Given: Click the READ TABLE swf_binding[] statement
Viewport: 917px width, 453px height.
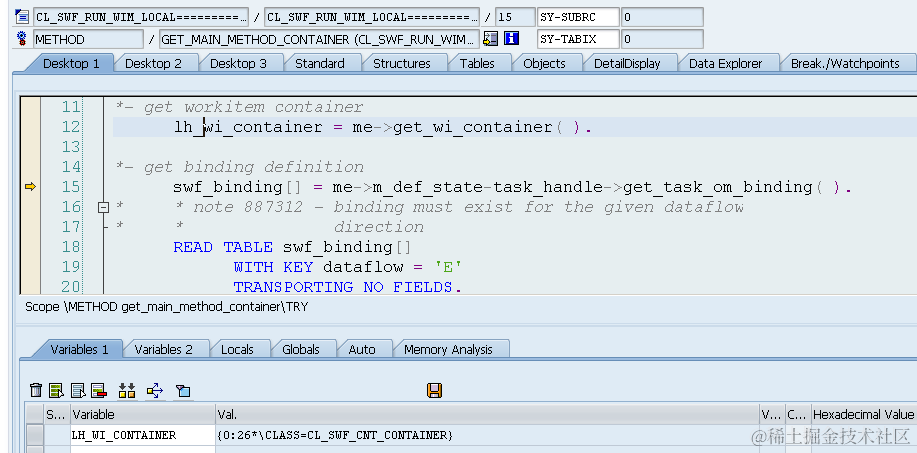Looking at the screenshot, I should (292, 247).
